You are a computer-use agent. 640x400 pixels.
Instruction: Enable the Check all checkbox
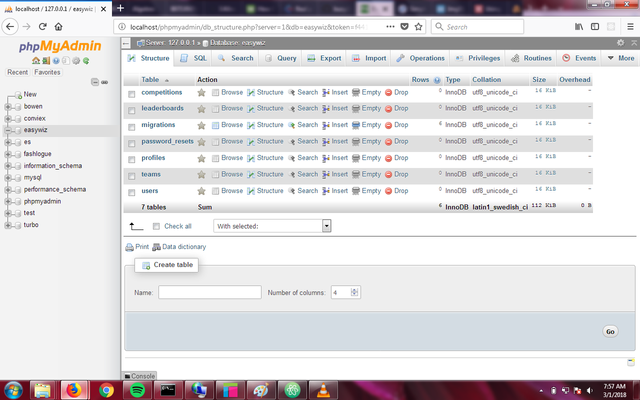(x=156, y=226)
